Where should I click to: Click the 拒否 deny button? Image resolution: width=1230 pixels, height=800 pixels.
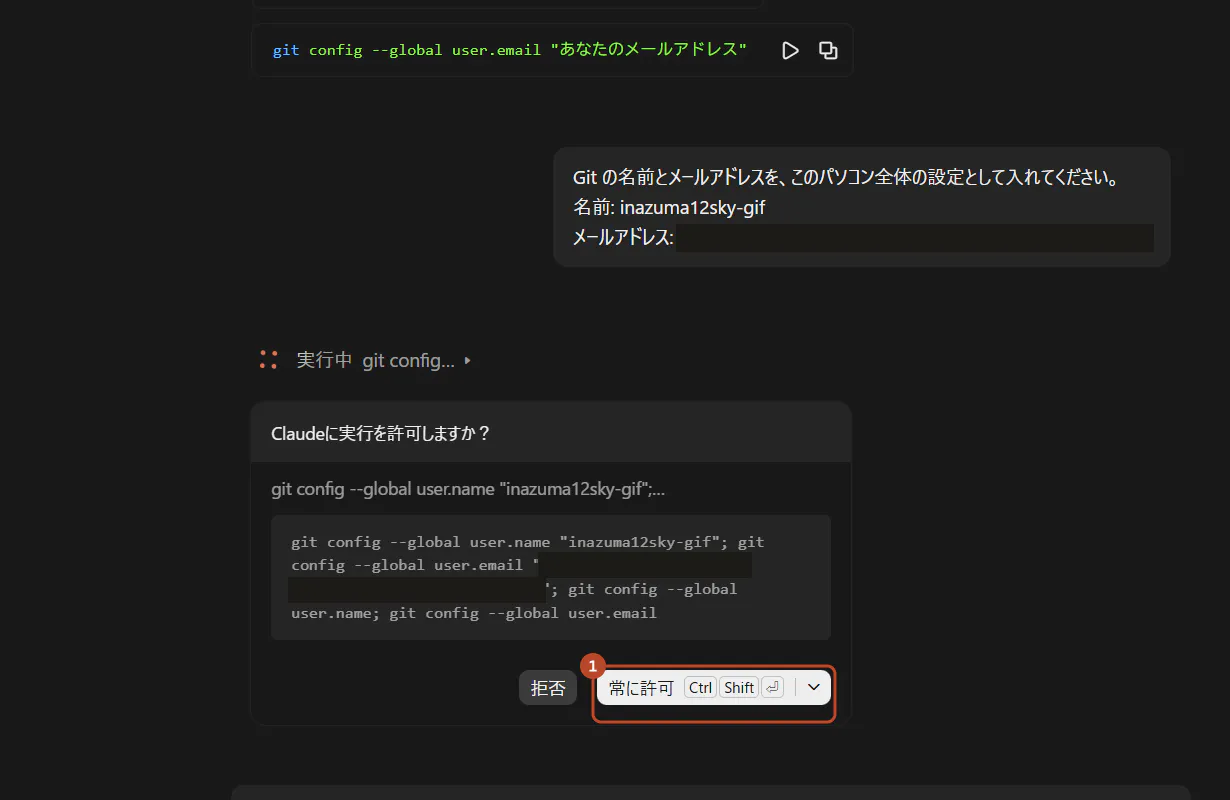coord(548,688)
